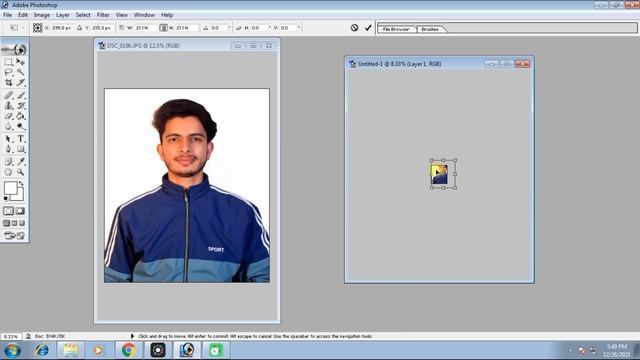
Task: Enable Quick Mask mode
Action: [x=20, y=211]
